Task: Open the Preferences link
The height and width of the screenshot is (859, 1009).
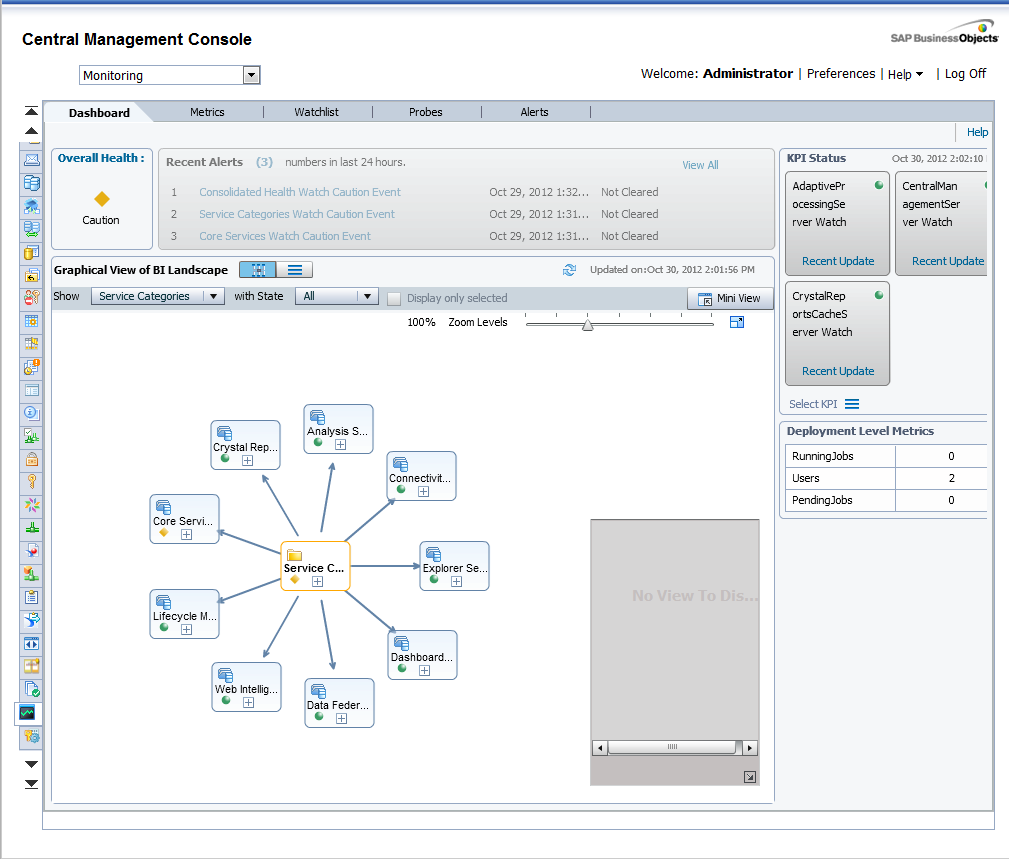Action: tap(840, 74)
